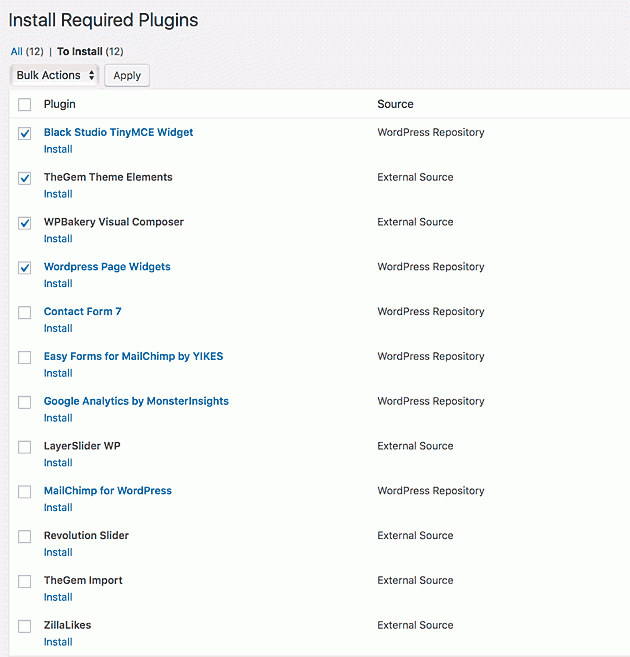The height and width of the screenshot is (657, 630).
Task: Click Install under Black Studio TinyMCE Widget
Action: point(58,149)
